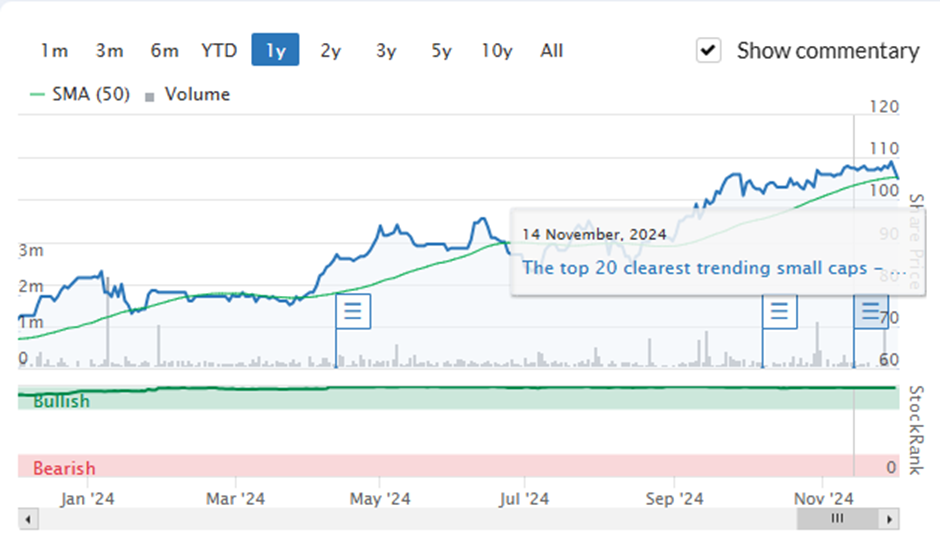Click the Jan '24 axis label
The width and height of the screenshot is (940, 545).
pos(87,498)
